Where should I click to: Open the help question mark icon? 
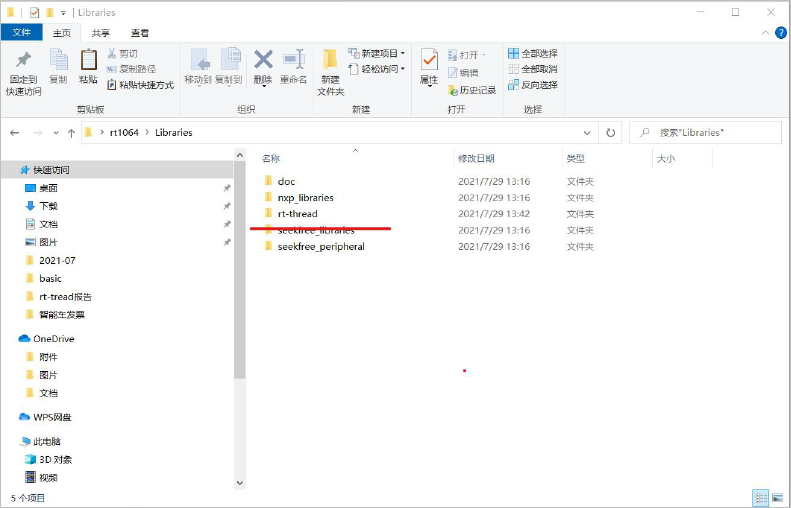[781, 33]
